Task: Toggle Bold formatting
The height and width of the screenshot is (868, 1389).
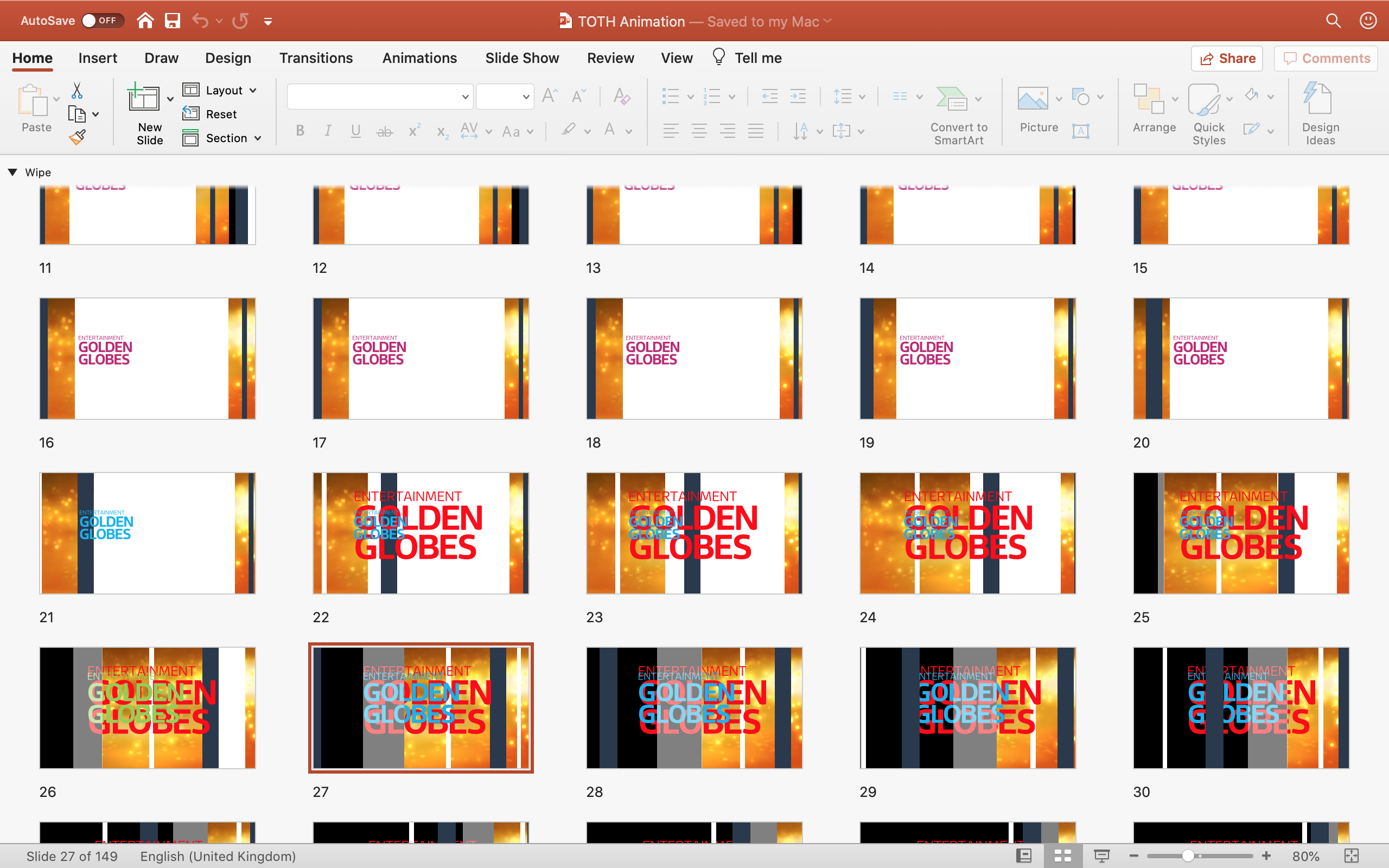Action: point(300,131)
